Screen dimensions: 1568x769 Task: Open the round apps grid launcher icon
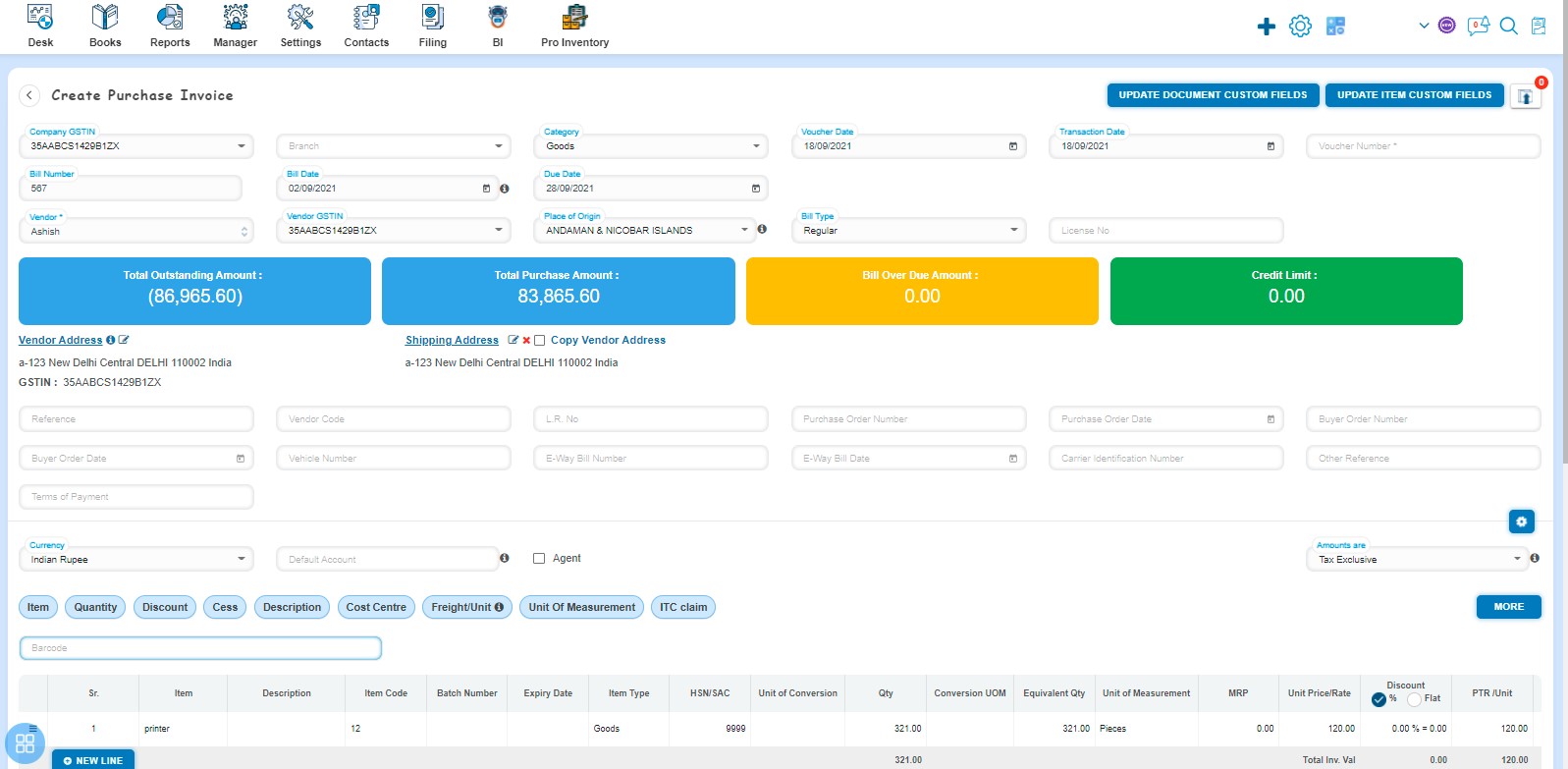click(x=25, y=743)
